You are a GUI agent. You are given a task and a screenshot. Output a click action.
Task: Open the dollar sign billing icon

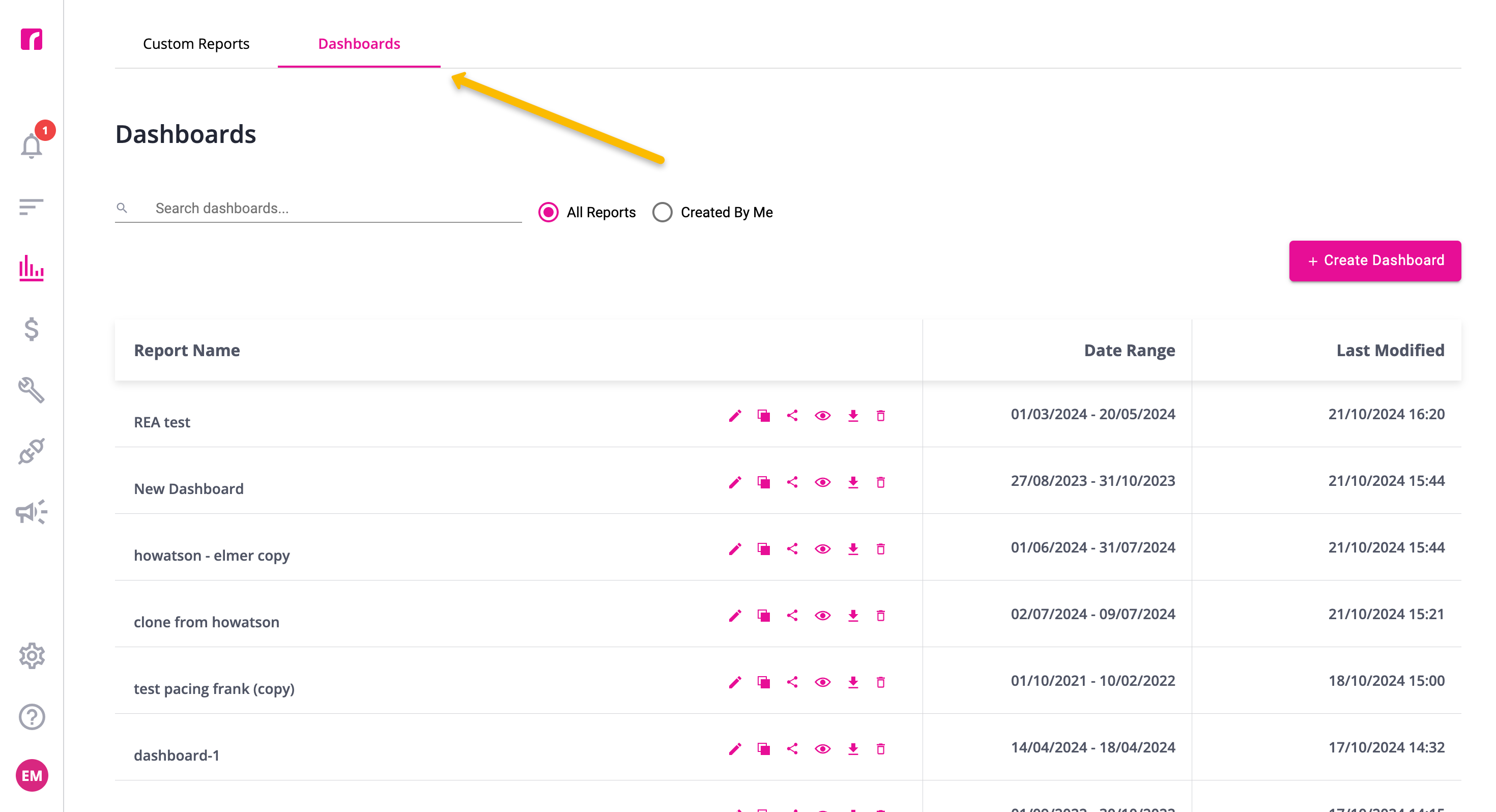[32, 329]
